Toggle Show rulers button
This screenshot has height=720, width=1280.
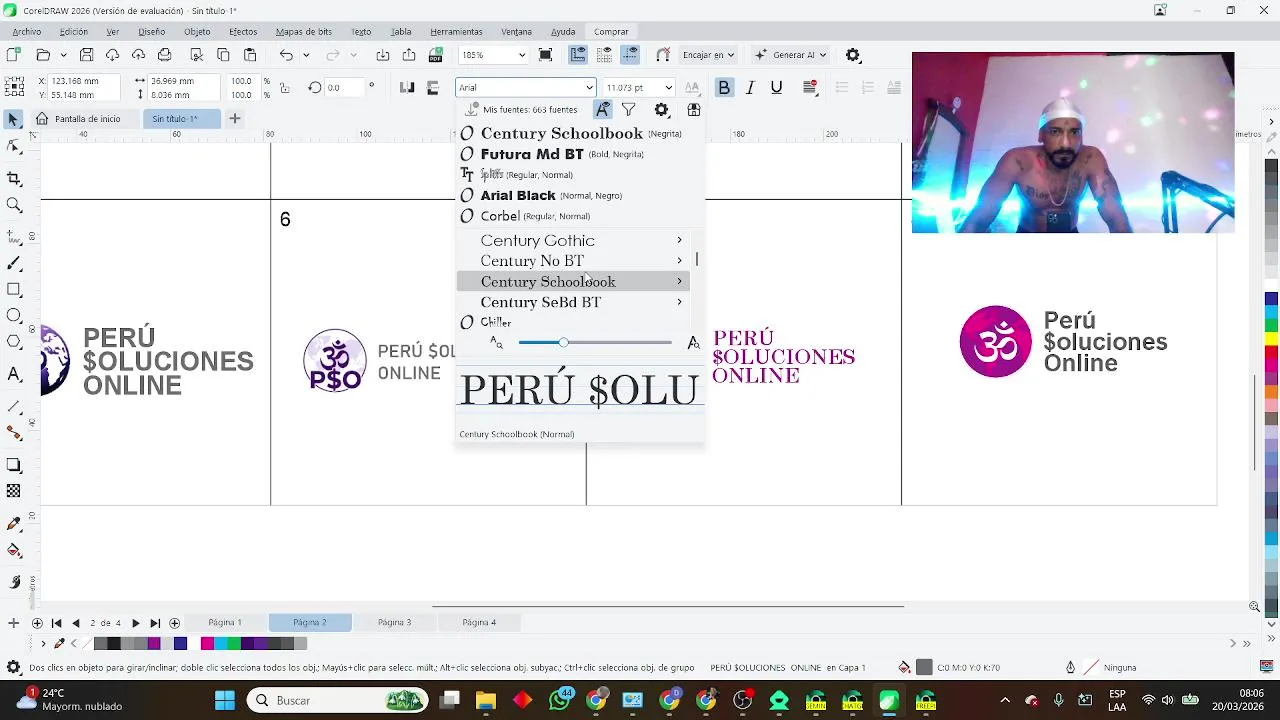coord(578,55)
